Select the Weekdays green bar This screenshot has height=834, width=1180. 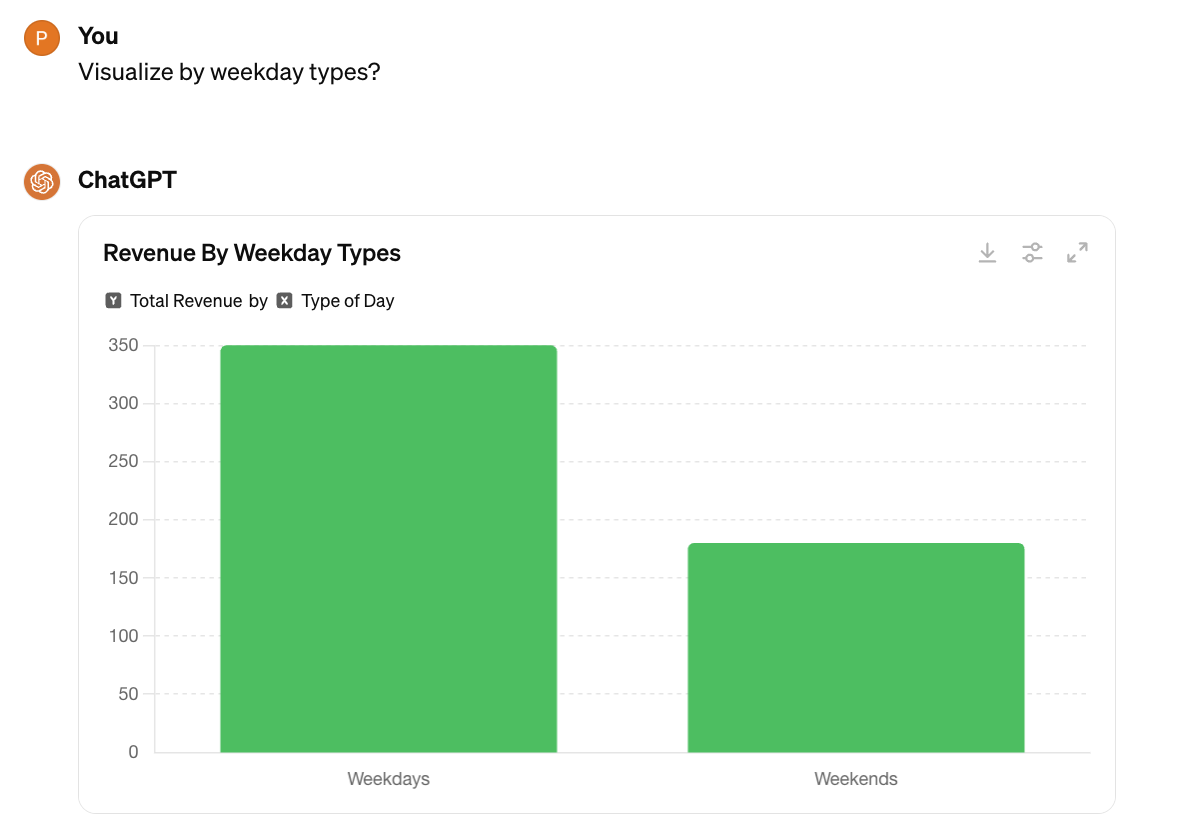click(x=388, y=549)
